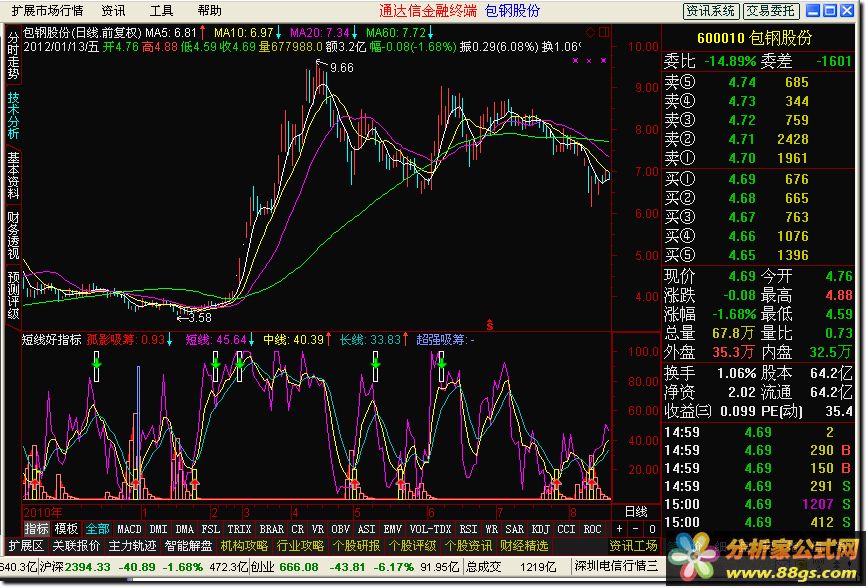The height and width of the screenshot is (588, 868).
Task: Click the 15:00 trade row with 1207
Action: (x=758, y=505)
